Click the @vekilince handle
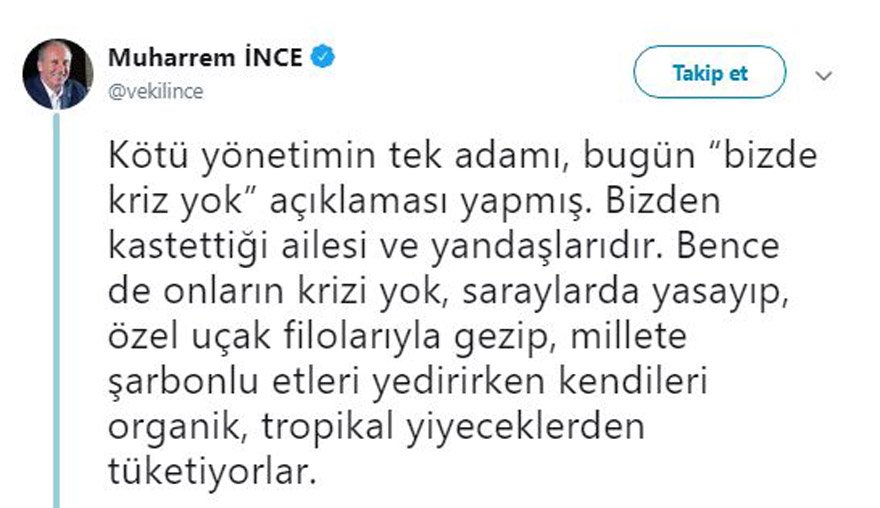The image size is (880, 508). pyautogui.click(x=155, y=91)
